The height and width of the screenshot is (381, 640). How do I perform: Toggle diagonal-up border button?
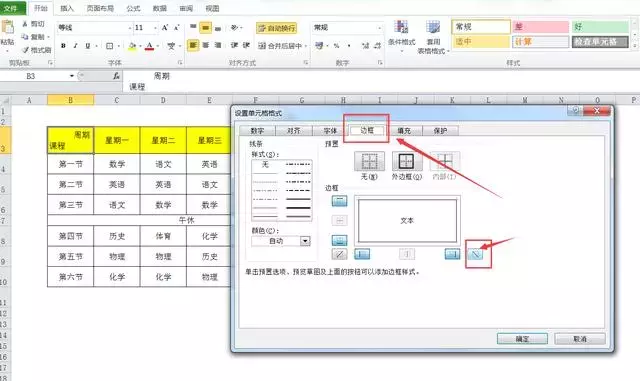(339, 254)
